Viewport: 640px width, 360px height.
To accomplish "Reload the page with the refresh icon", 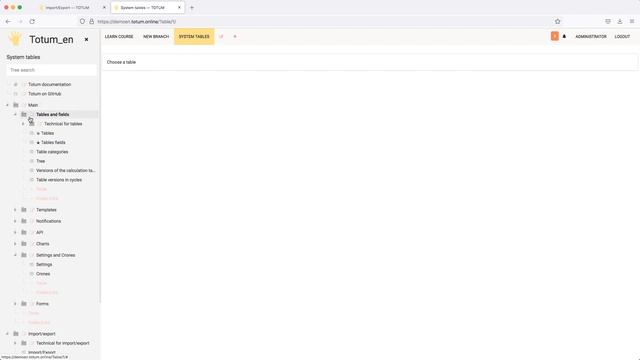I will coord(32,21).
